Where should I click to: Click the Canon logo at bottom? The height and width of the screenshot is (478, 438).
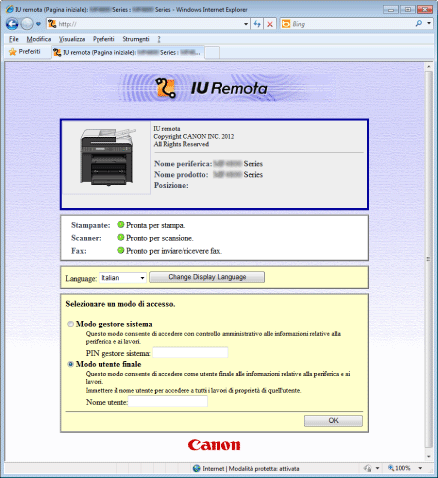[214, 445]
